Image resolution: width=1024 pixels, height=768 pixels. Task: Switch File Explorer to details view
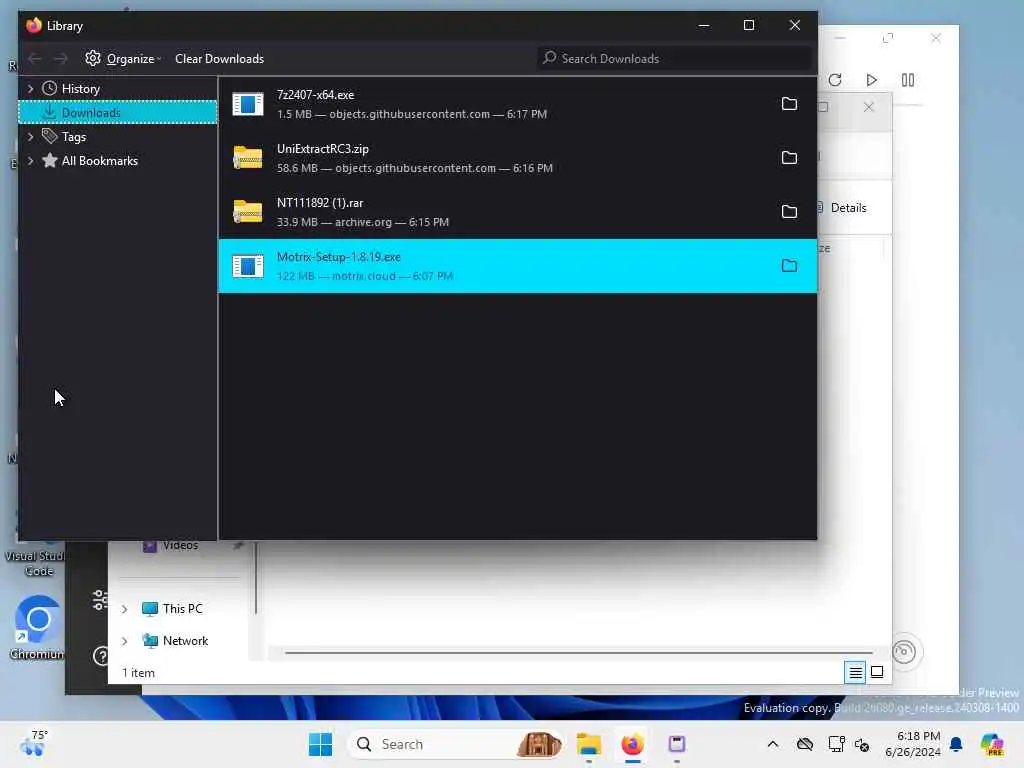(855, 672)
